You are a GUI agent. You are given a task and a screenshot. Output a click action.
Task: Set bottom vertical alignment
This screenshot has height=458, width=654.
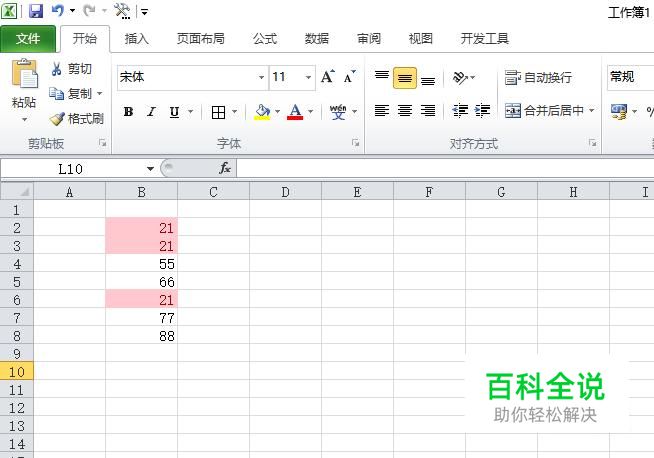(428, 79)
